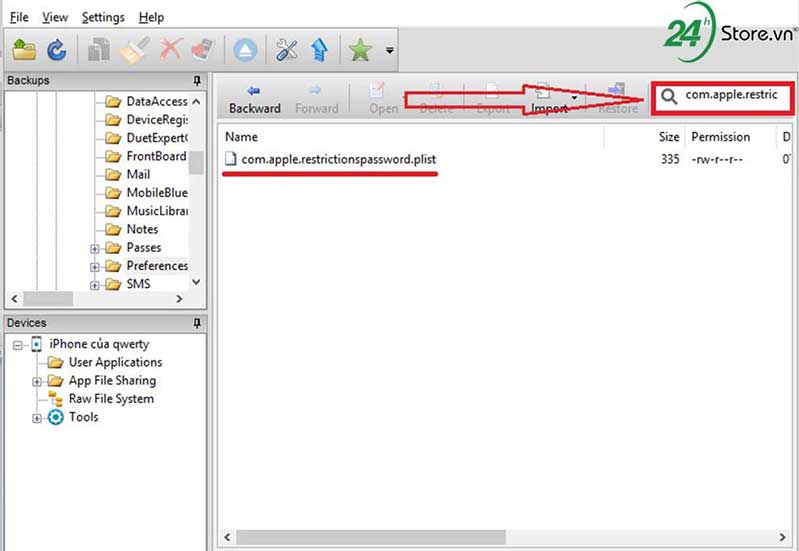Click the cleanup brush toolbar icon
Image resolution: width=799 pixels, height=551 pixels.
[x=135, y=50]
